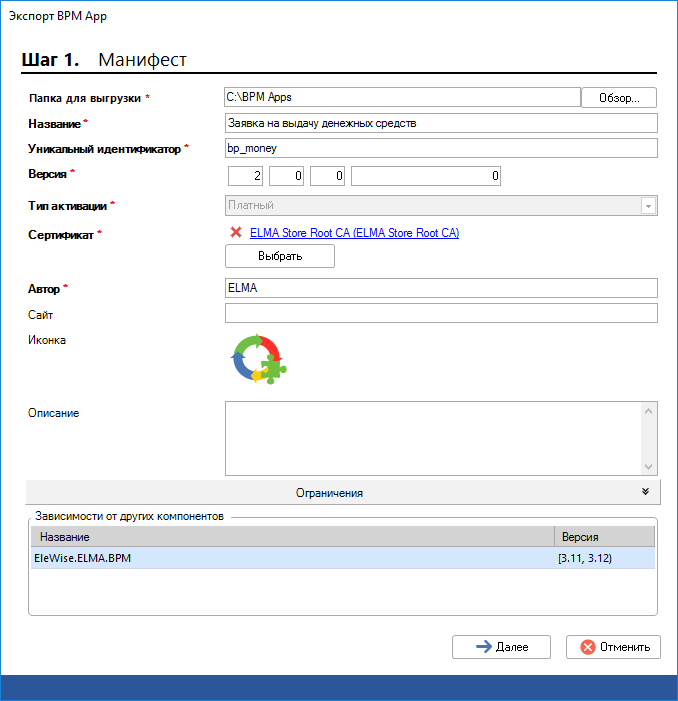Screen dimensions: 678x701
Task: Click the Отменить button
Action: click(x=613, y=647)
